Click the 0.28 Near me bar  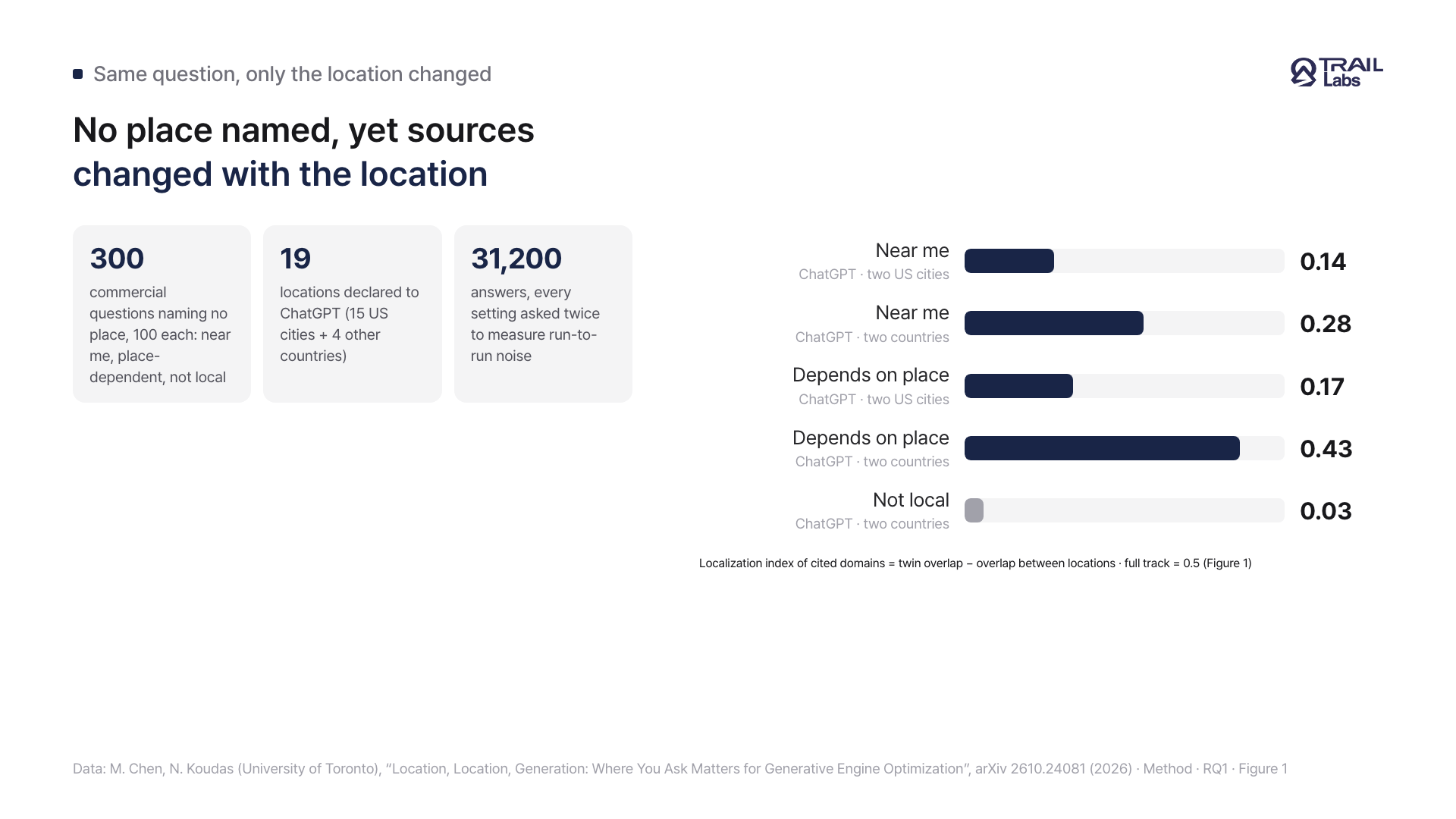1054,323
